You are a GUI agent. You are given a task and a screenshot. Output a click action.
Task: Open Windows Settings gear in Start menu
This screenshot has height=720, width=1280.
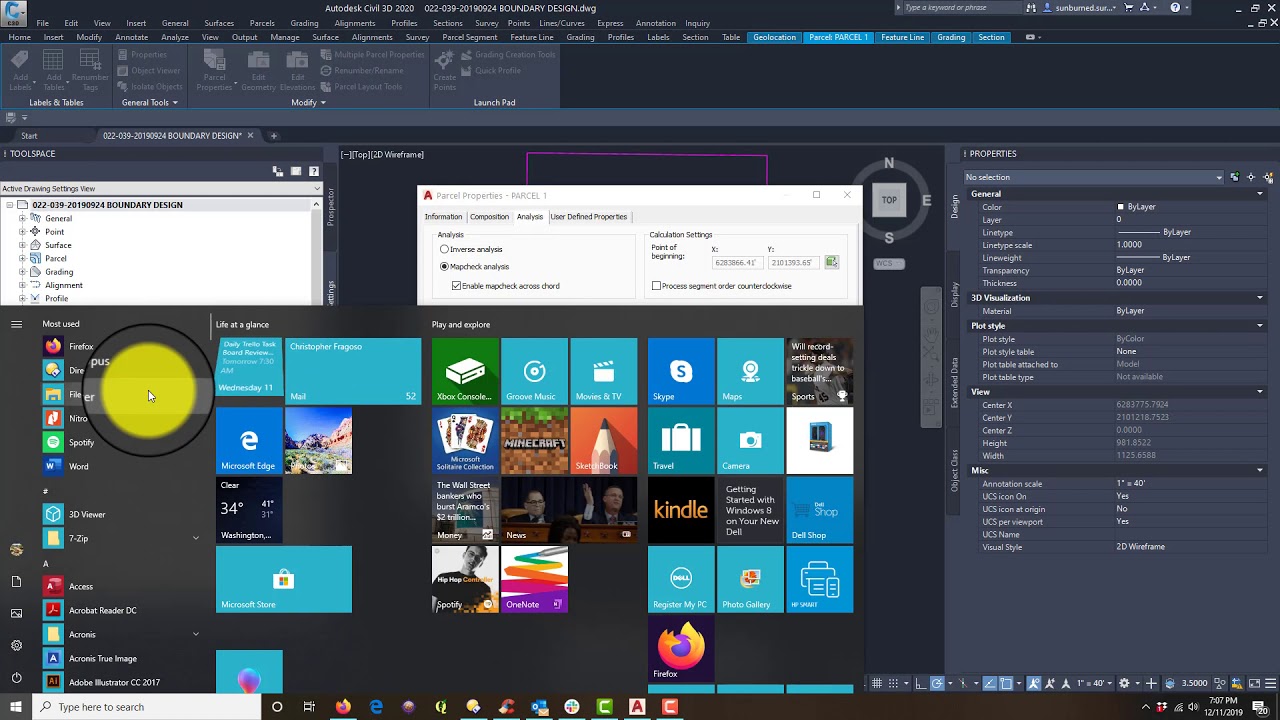[16, 645]
